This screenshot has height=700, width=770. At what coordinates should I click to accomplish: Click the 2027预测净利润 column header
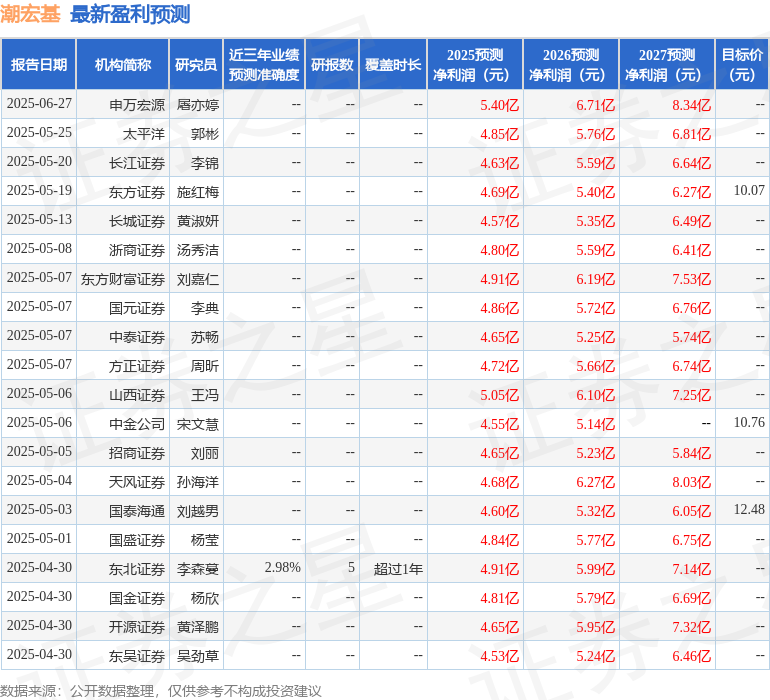click(667, 65)
